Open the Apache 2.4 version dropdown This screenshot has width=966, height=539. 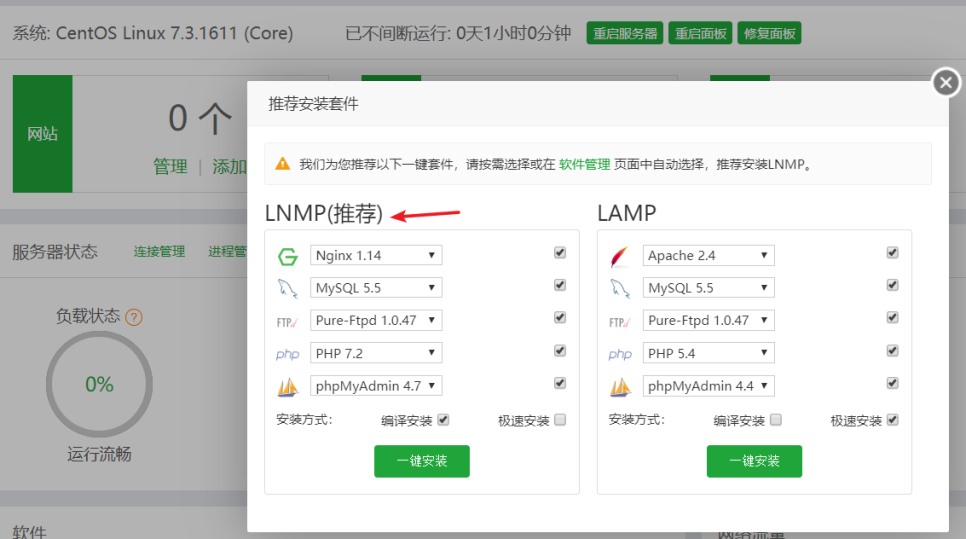coord(708,255)
